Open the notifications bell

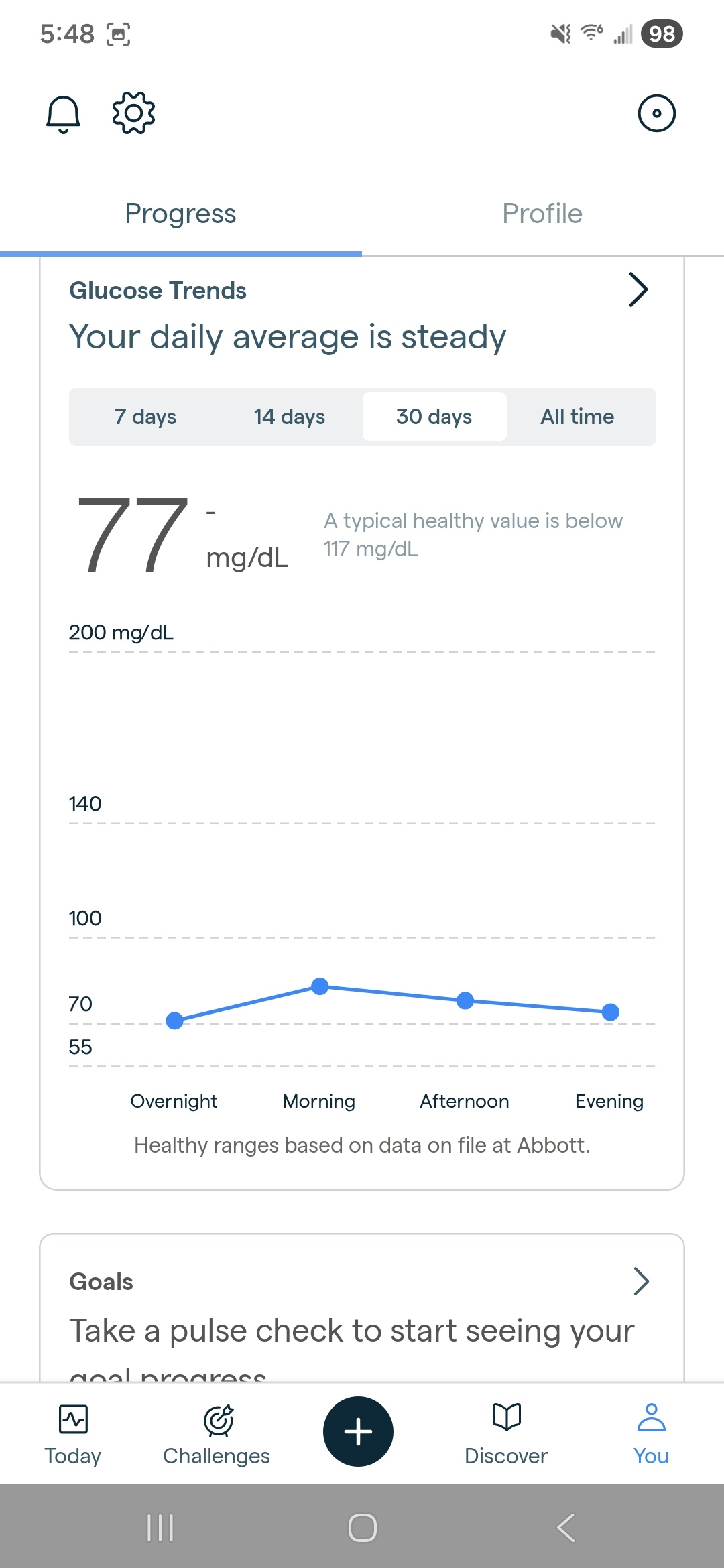[63, 114]
